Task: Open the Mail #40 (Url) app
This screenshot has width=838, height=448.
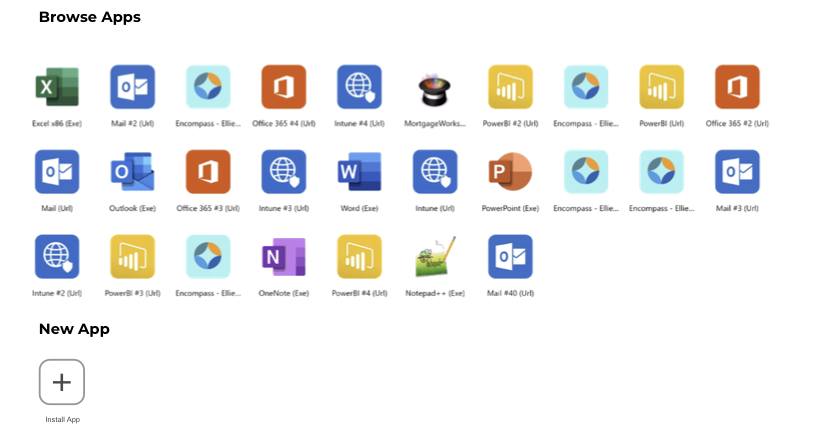Action: (510, 257)
